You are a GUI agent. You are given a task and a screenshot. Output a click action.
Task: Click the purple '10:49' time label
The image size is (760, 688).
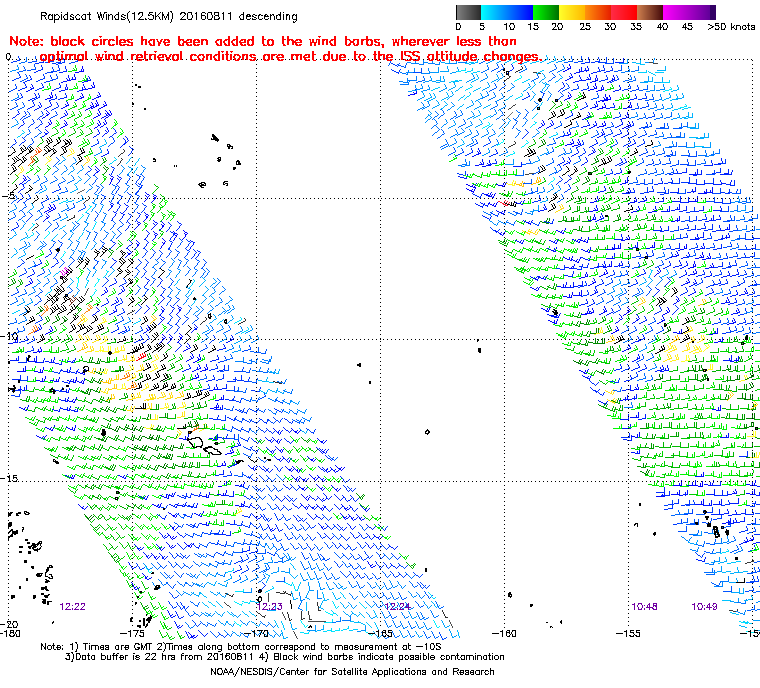coord(704,607)
